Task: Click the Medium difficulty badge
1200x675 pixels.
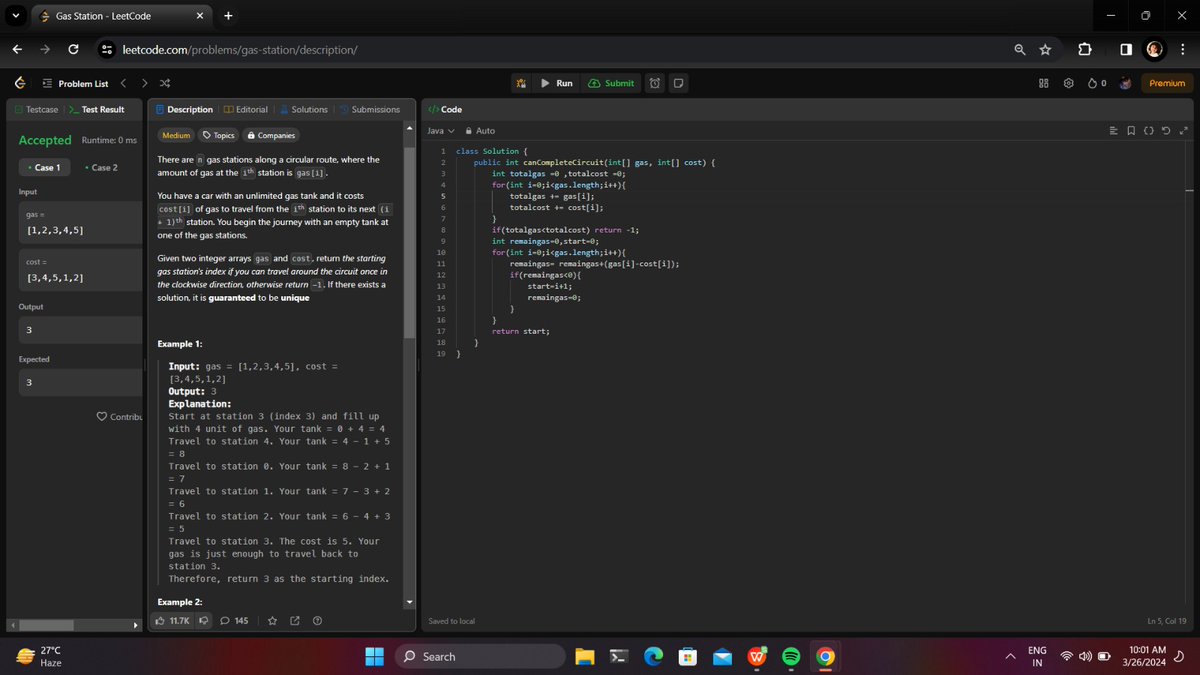Action: [176, 135]
